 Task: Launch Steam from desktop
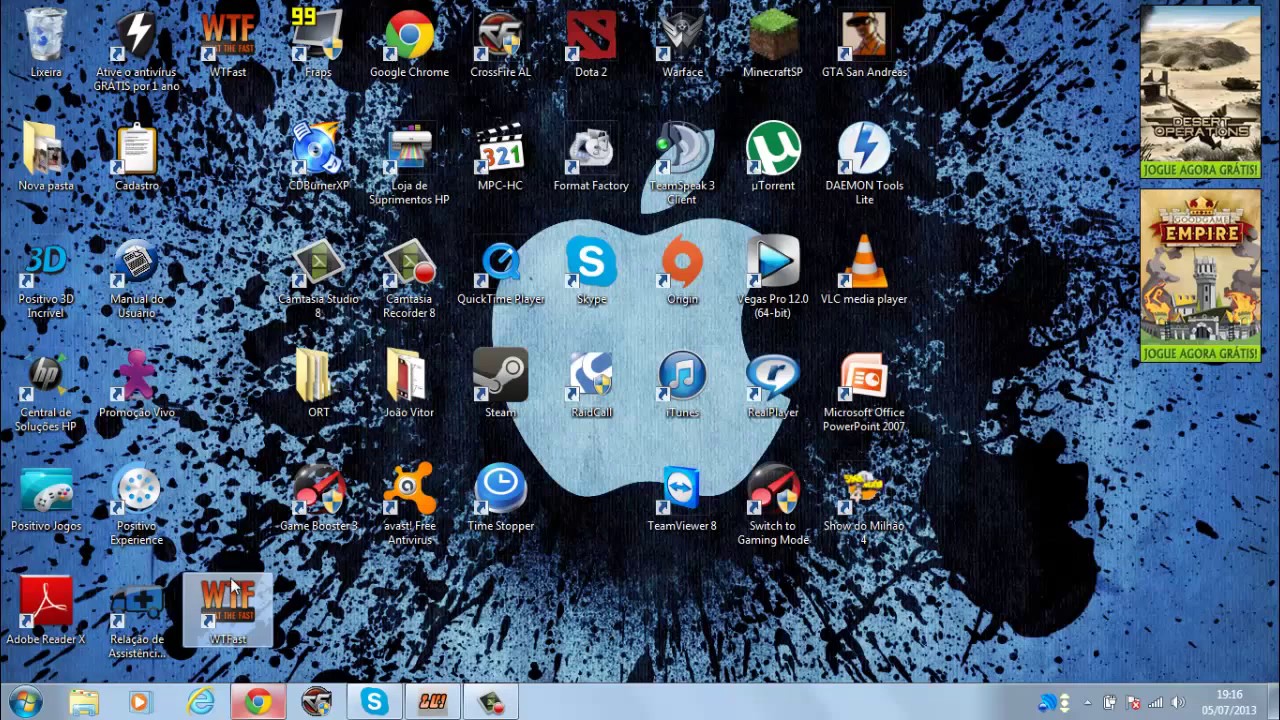pos(500,383)
